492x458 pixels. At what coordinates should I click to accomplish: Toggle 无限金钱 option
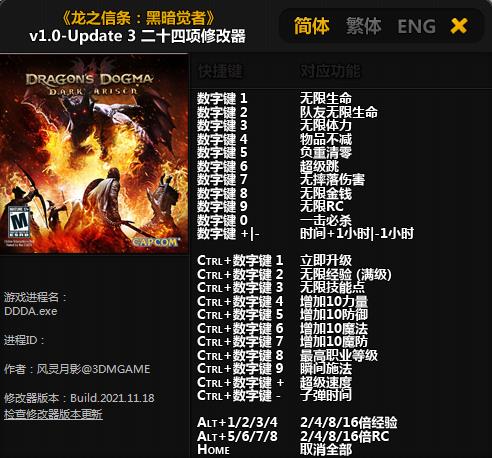tap(326, 193)
